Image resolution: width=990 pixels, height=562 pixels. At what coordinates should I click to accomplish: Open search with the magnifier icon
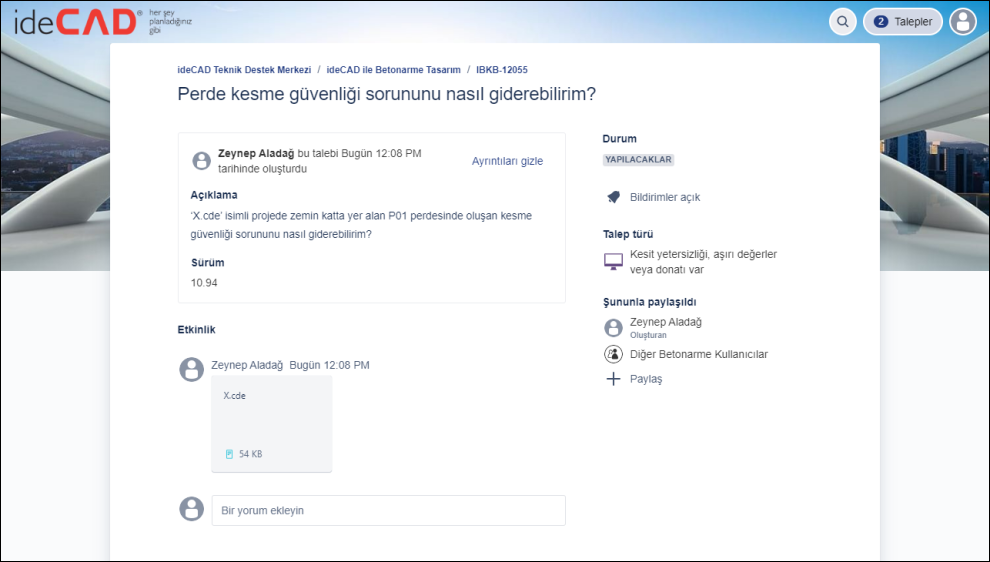[x=842, y=21]
